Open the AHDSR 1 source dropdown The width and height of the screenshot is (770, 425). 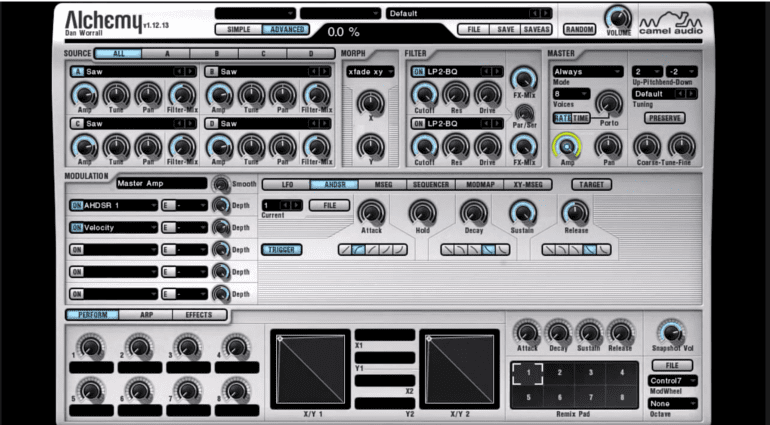click(x=113, y=205)
